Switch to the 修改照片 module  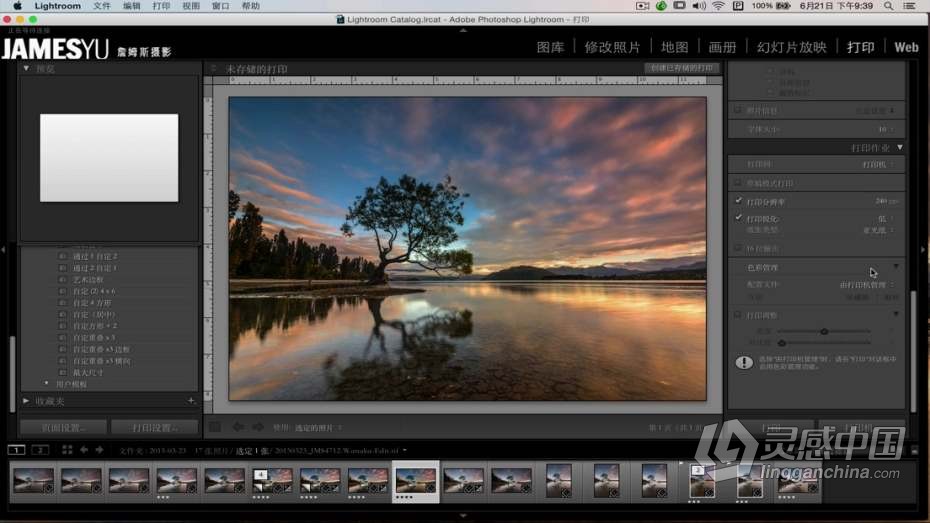[612, 47]
